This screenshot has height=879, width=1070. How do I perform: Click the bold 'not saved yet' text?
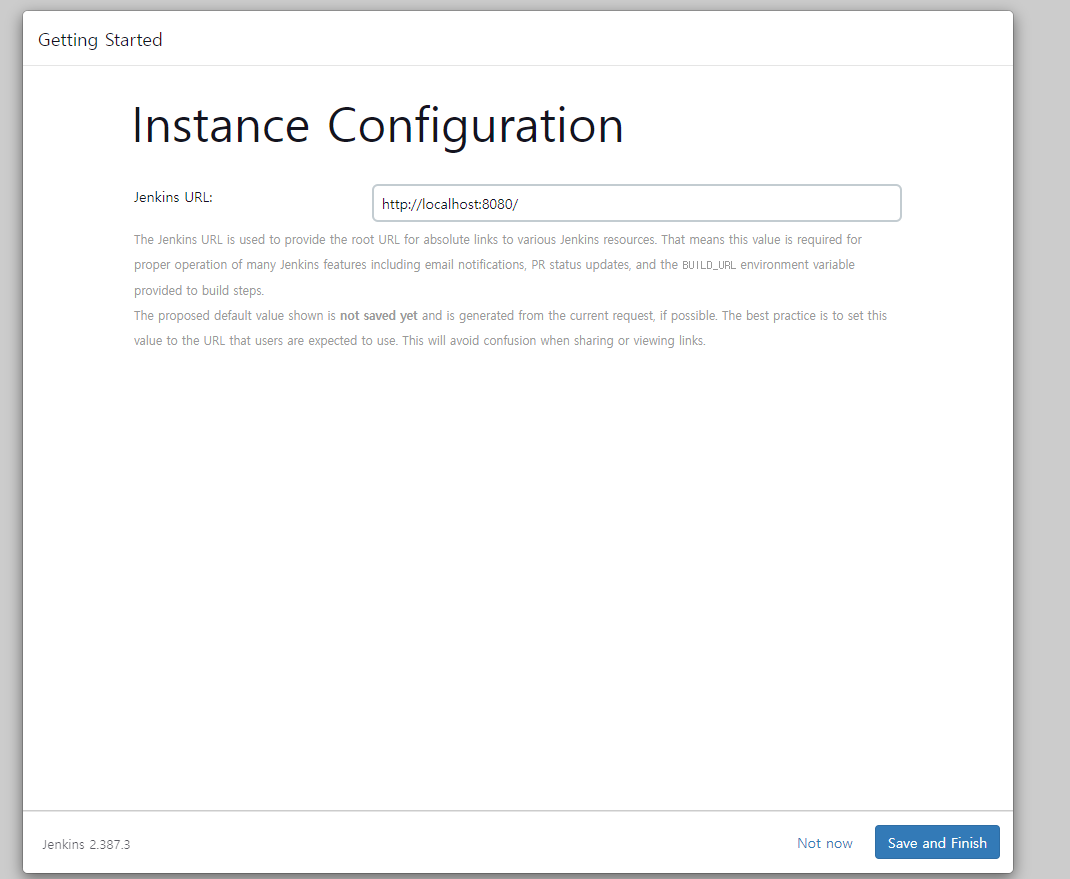pos(379,315)
